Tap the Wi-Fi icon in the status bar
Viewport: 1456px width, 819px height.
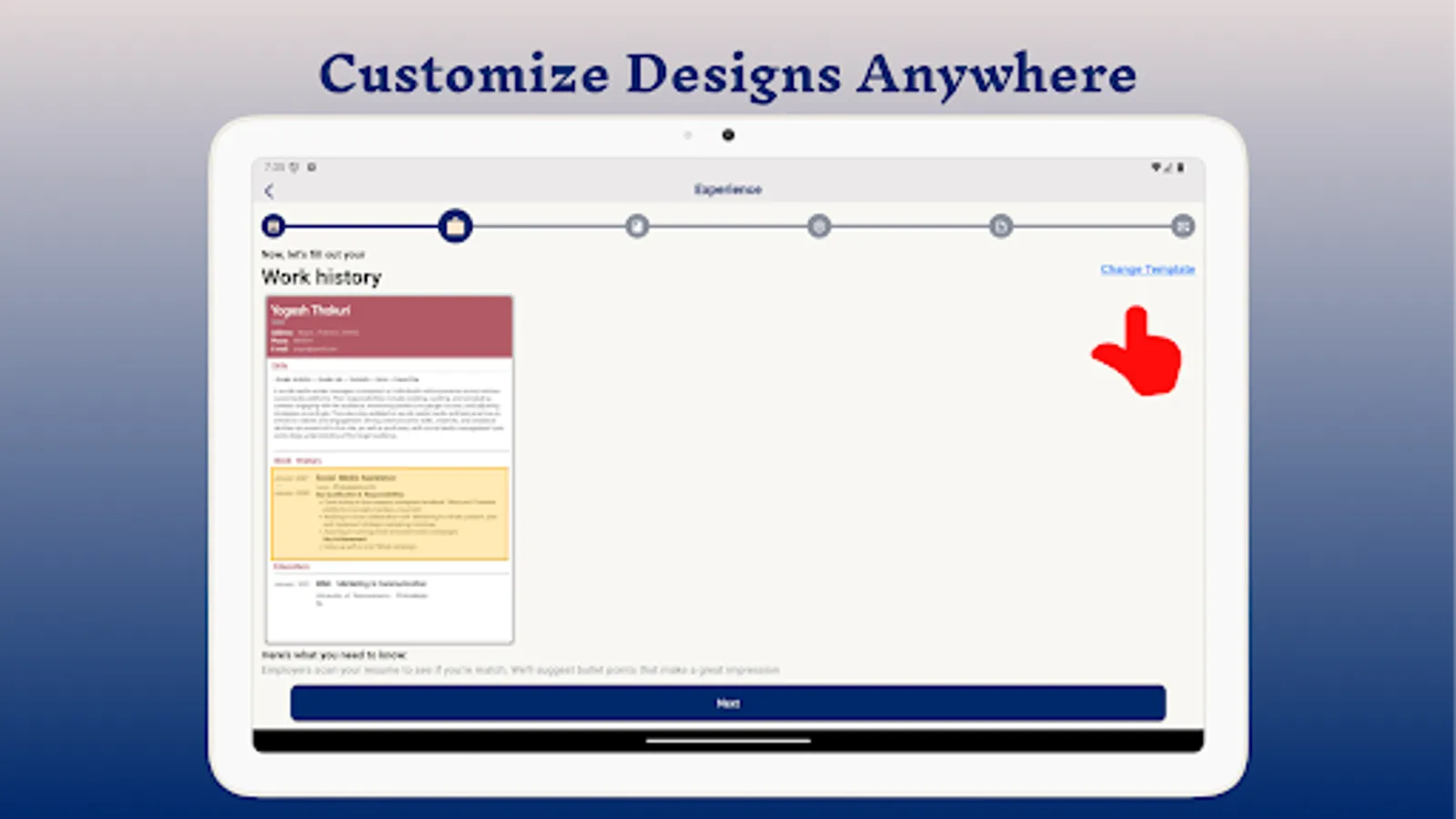pos(1157,167)
